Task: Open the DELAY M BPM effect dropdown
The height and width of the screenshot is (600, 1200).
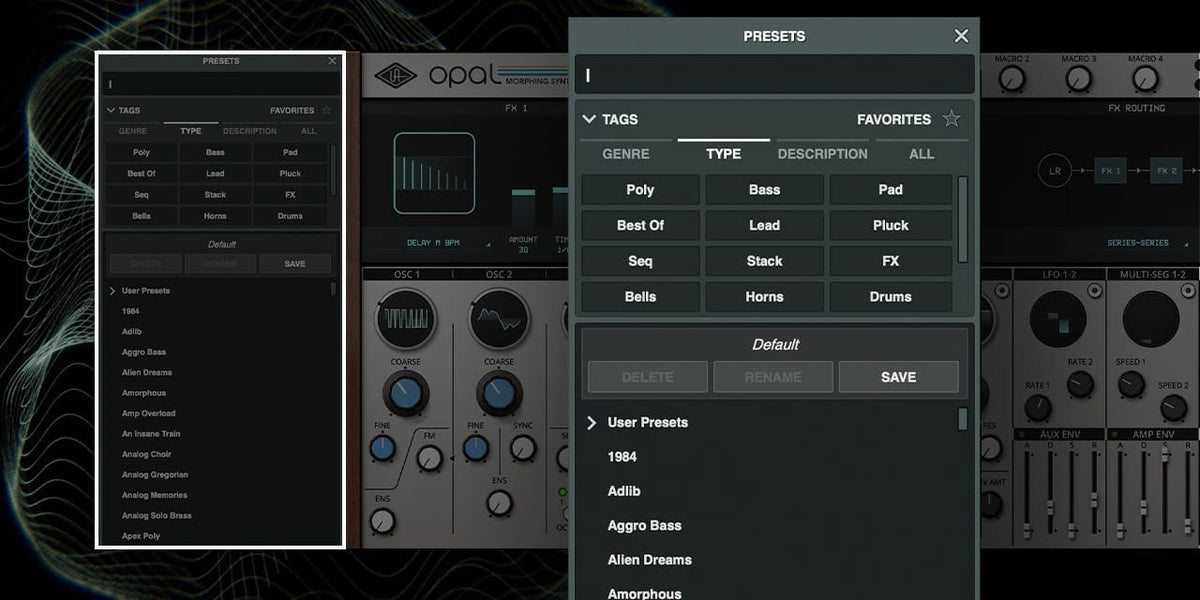Action: pyautogui.click(x=448, y=243)
